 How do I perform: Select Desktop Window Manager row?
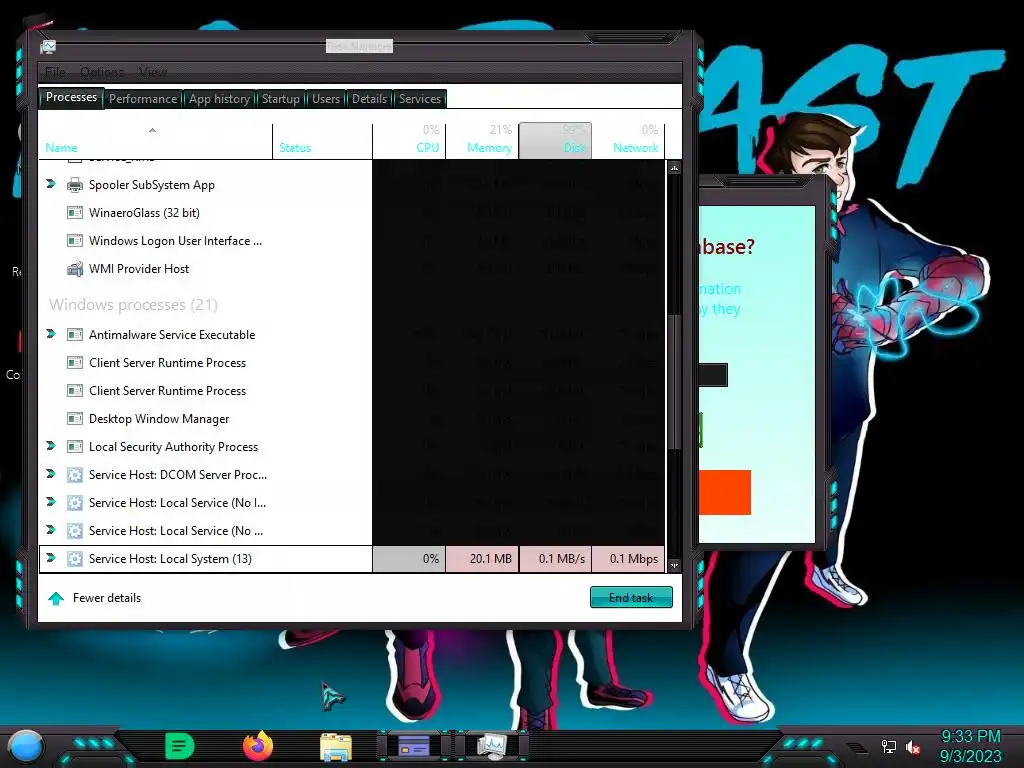(x=352, y=419)
